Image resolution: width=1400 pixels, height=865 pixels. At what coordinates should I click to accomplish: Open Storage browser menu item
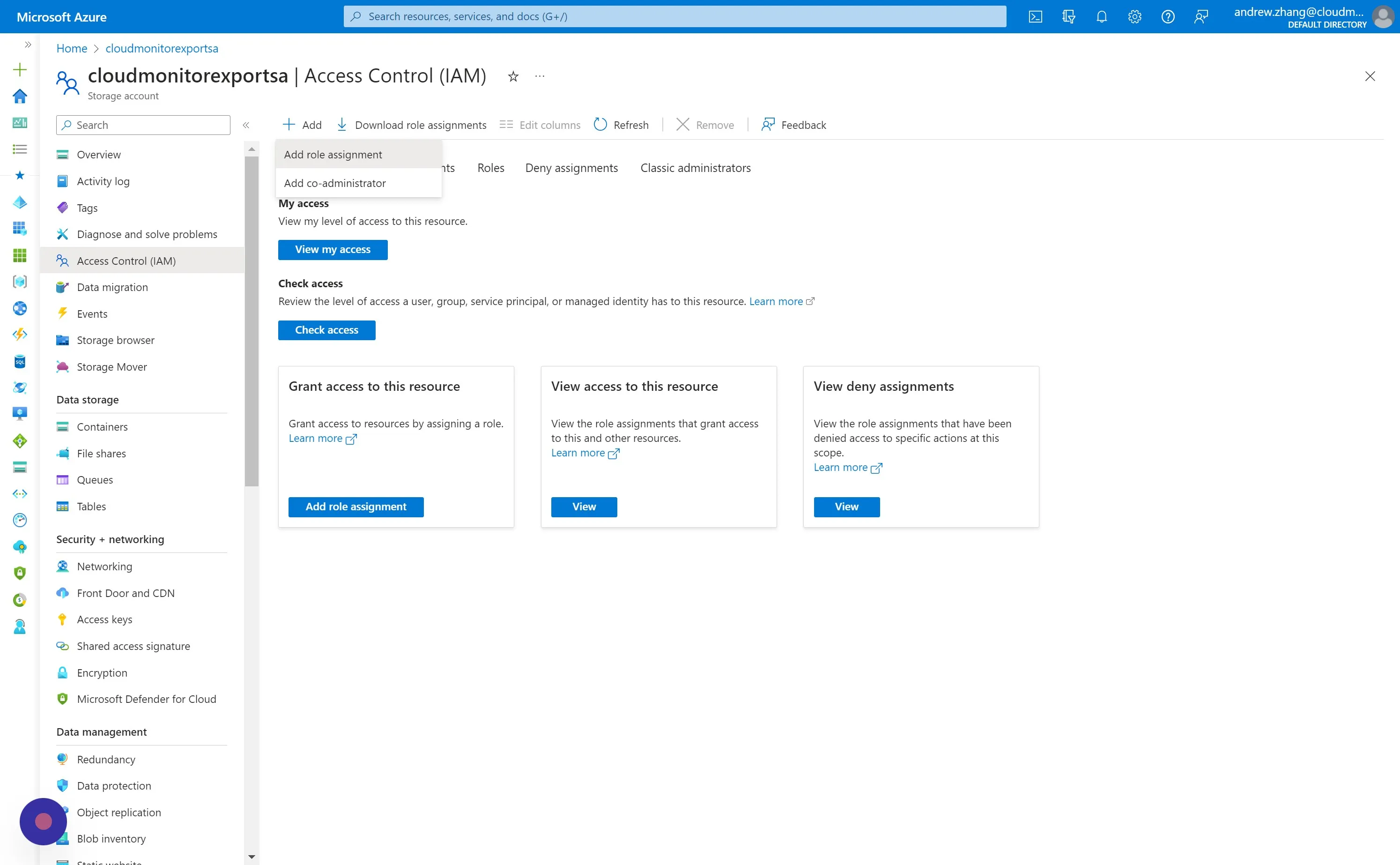click(x=142, y=340)
